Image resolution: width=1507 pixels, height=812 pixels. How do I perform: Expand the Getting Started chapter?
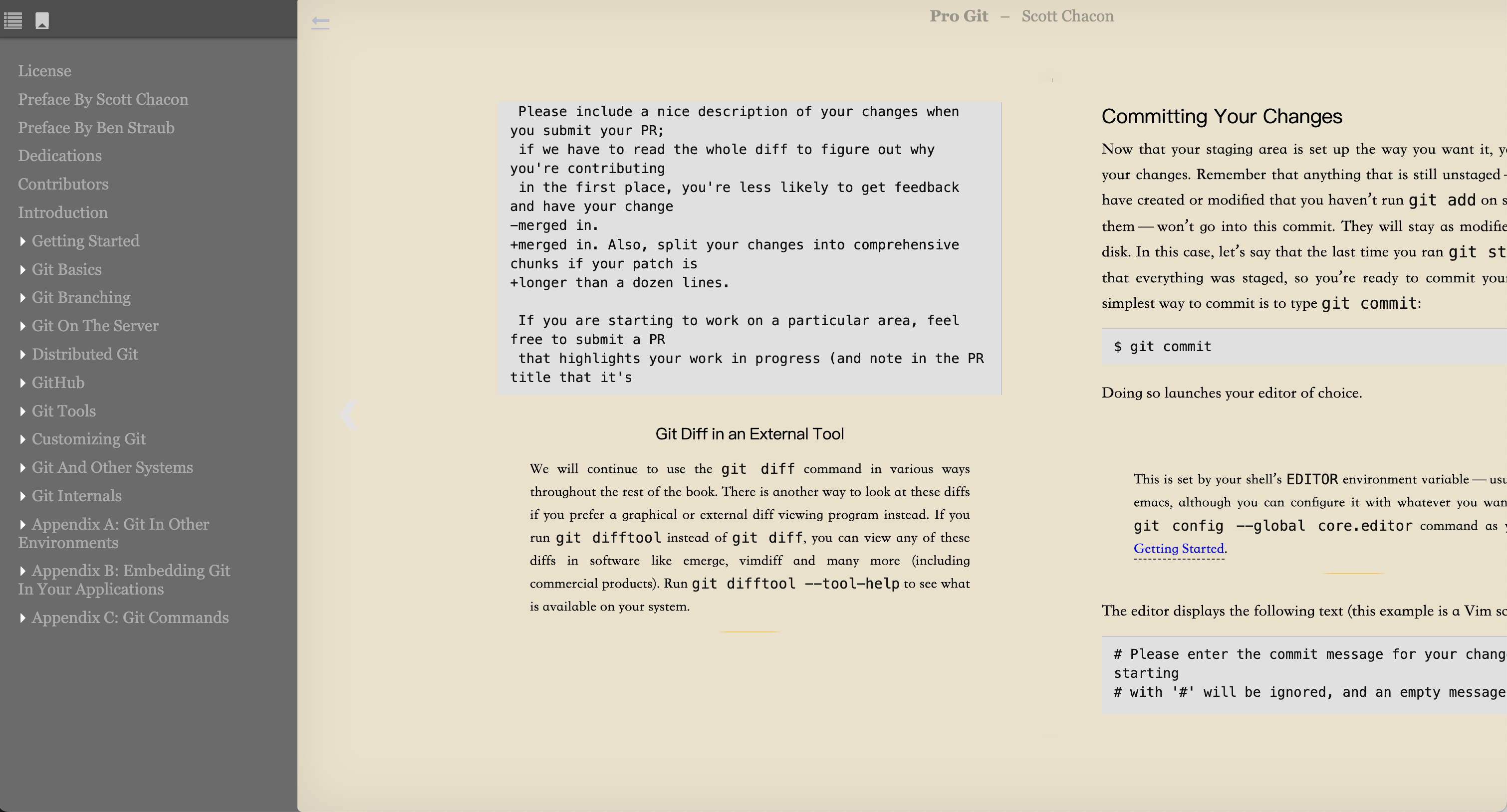(x=23, y=241)
